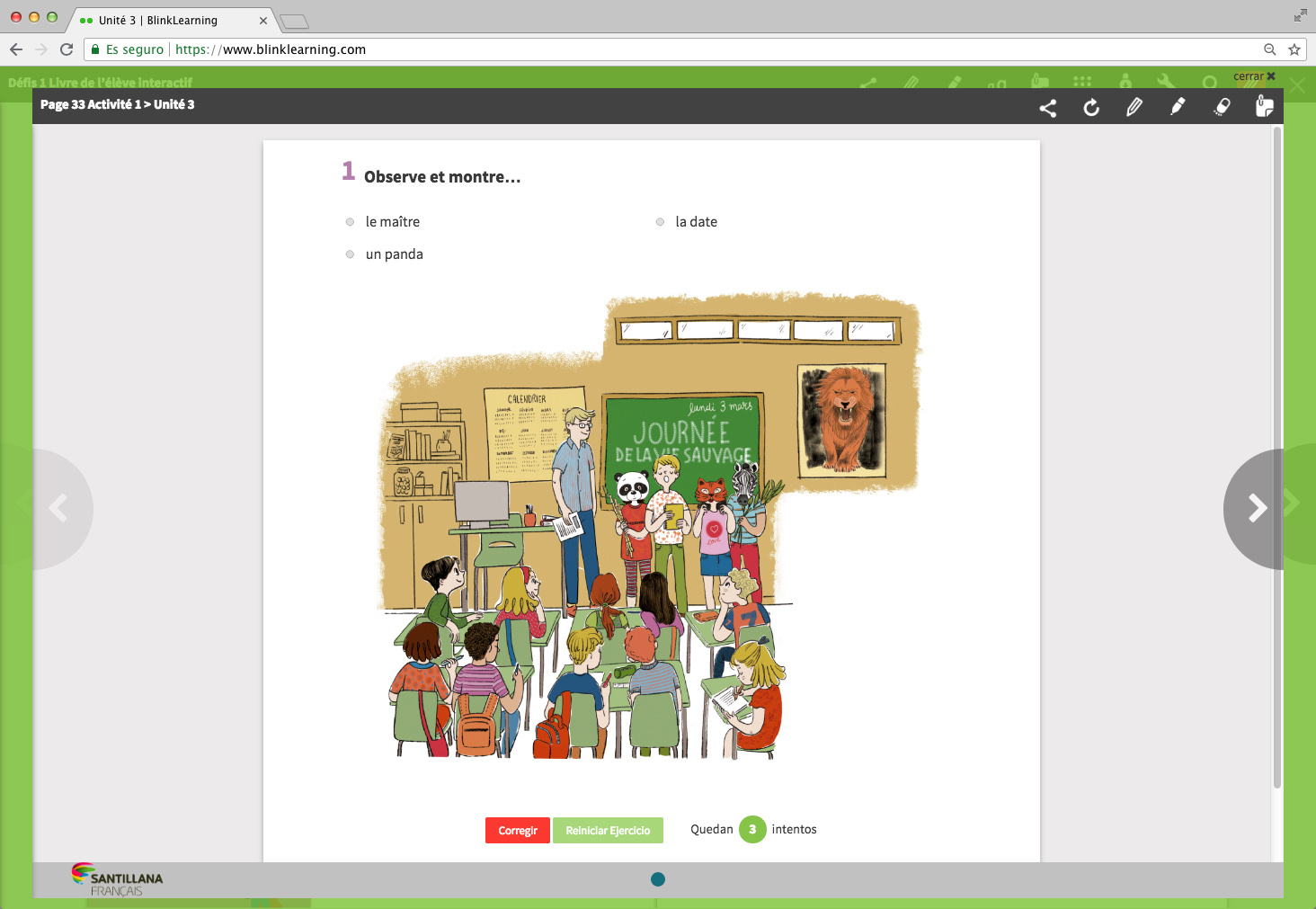Click the 'cerrar' close link
Viewport: 1316px width, 909px height.
tap(1254, 76)
